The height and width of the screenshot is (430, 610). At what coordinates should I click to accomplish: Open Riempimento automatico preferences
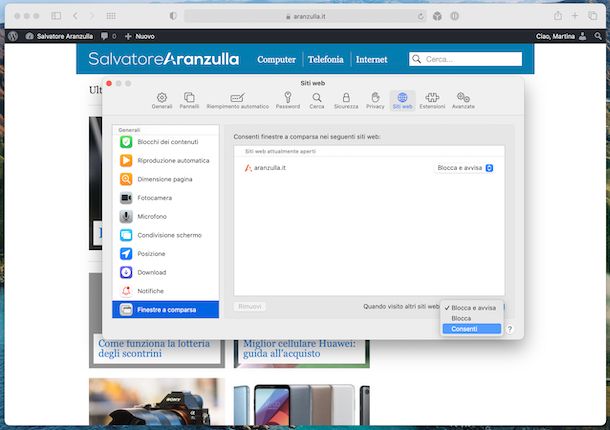[x=238, y=100]
